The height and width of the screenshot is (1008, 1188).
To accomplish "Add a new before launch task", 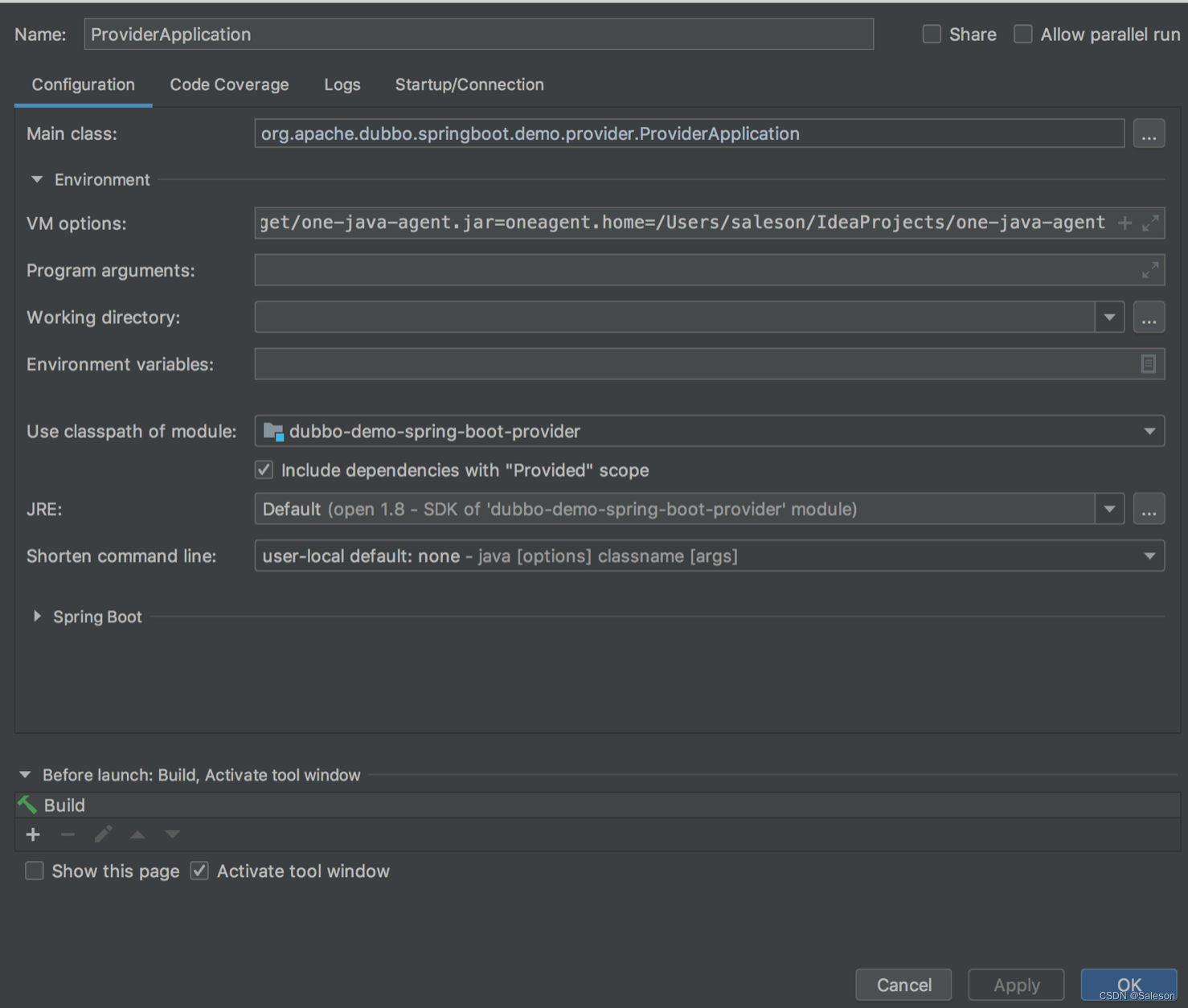I will click(33, 834).
